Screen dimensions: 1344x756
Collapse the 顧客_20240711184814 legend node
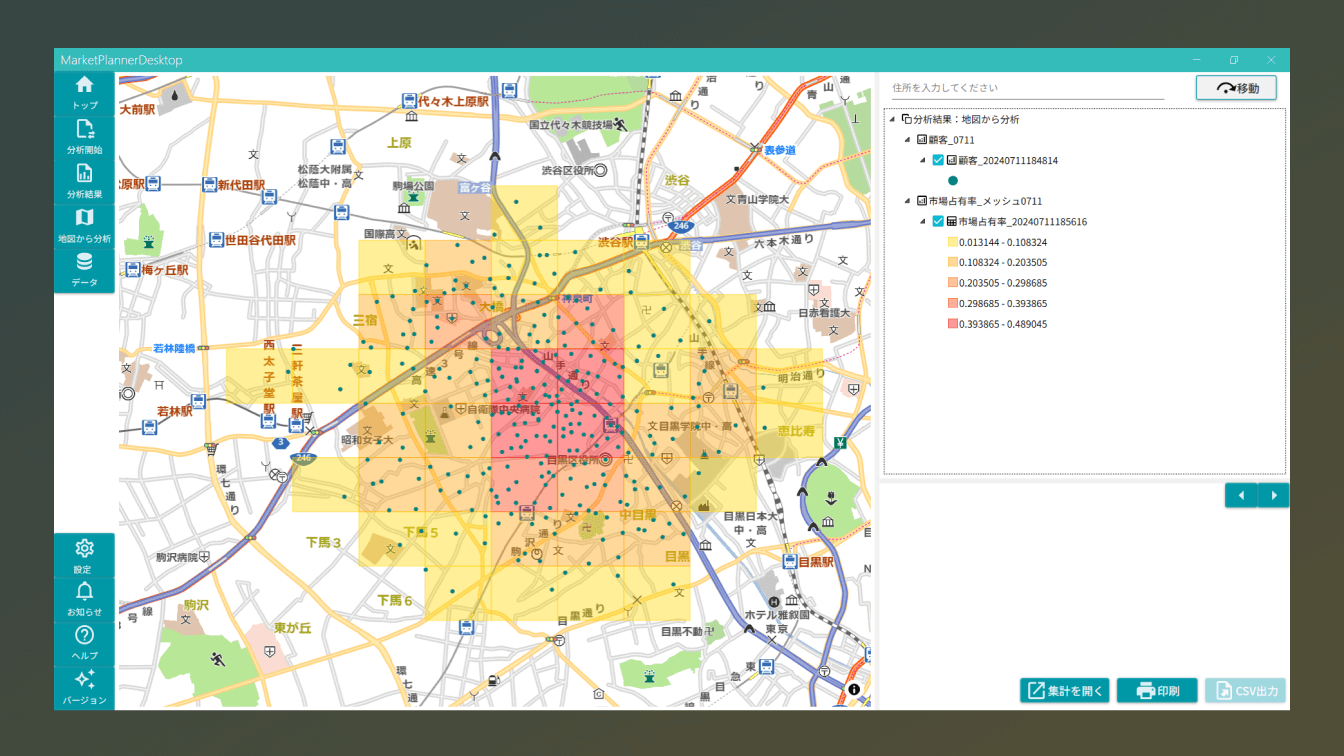(x=923, y=160)
